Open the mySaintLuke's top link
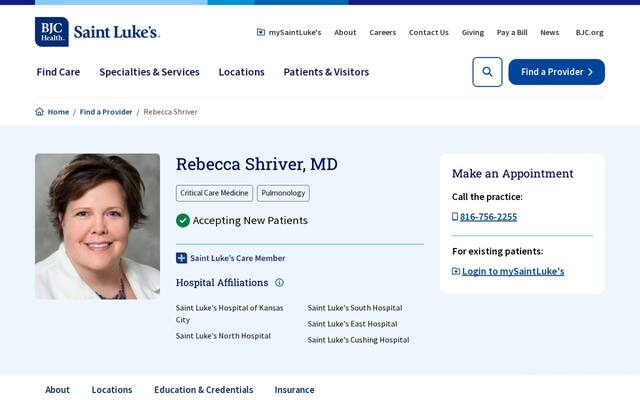This screenshot has height=400, width=640. (295, 32)
